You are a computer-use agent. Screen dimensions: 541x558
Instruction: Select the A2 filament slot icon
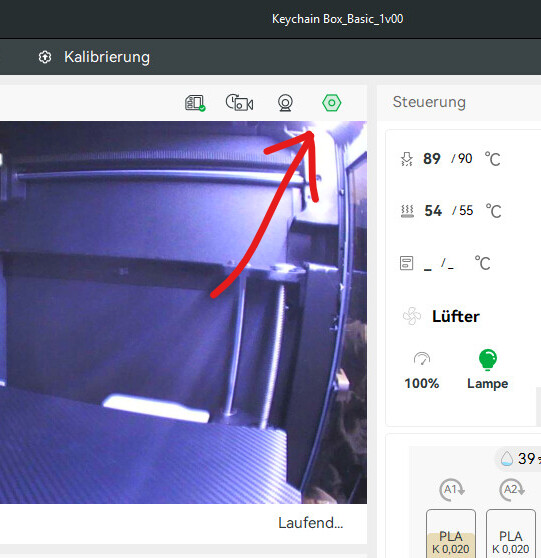(511, 490)
